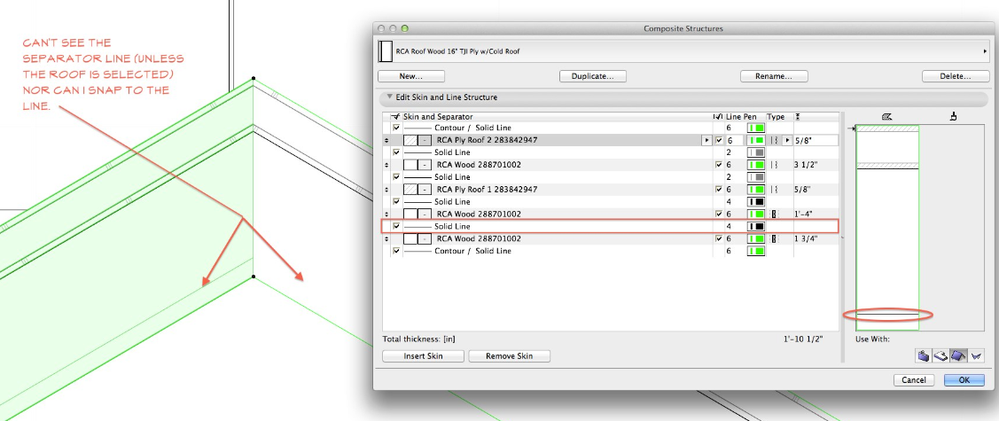This screenshot has width=999, height=421.
Task: Click Rename... button
Action: pyautogui.click(x=774, y=76)
